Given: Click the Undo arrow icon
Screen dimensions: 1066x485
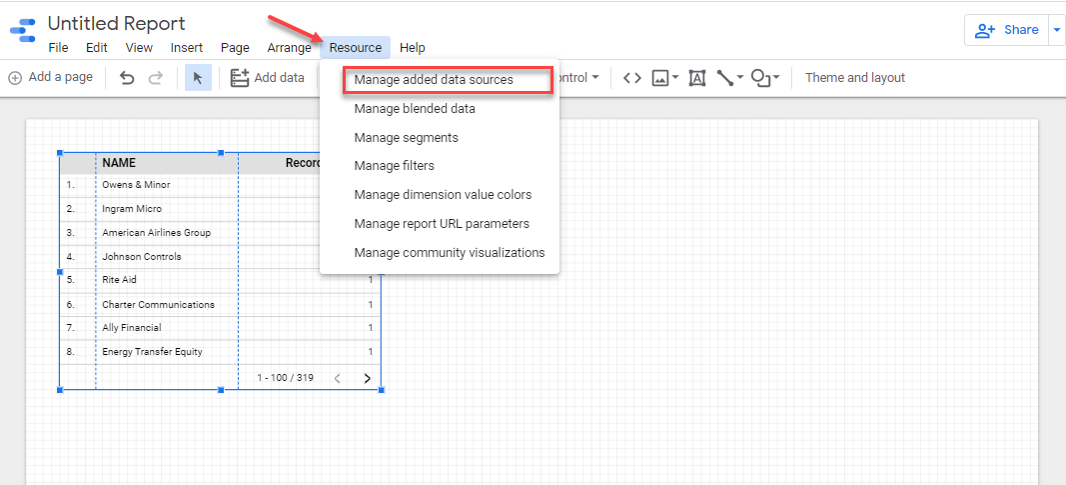Looking at the screenshot, I should point(127,78).
